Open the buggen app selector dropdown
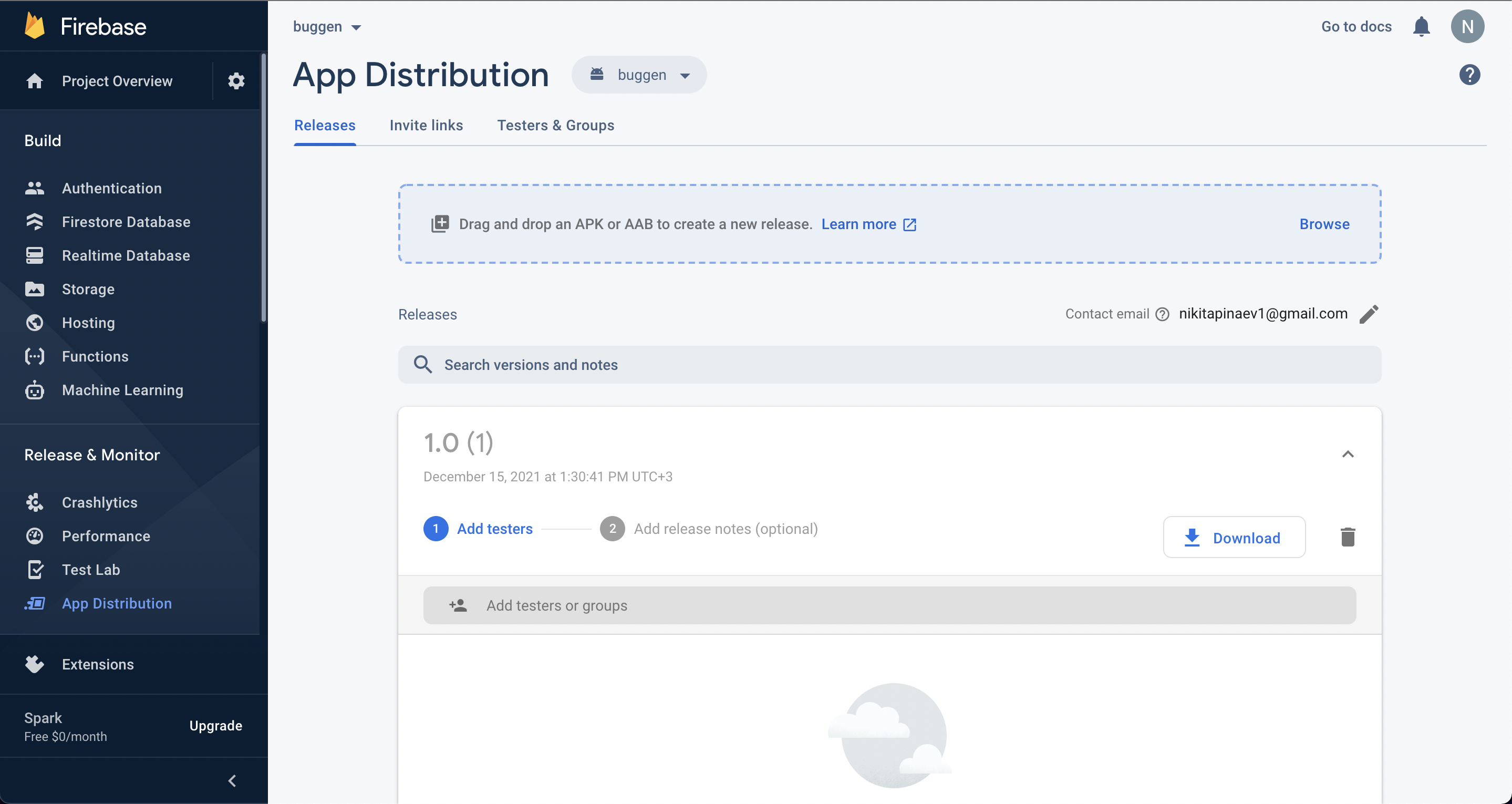The height and width of the screenshot is (804, 1512). tap(639, 75)
